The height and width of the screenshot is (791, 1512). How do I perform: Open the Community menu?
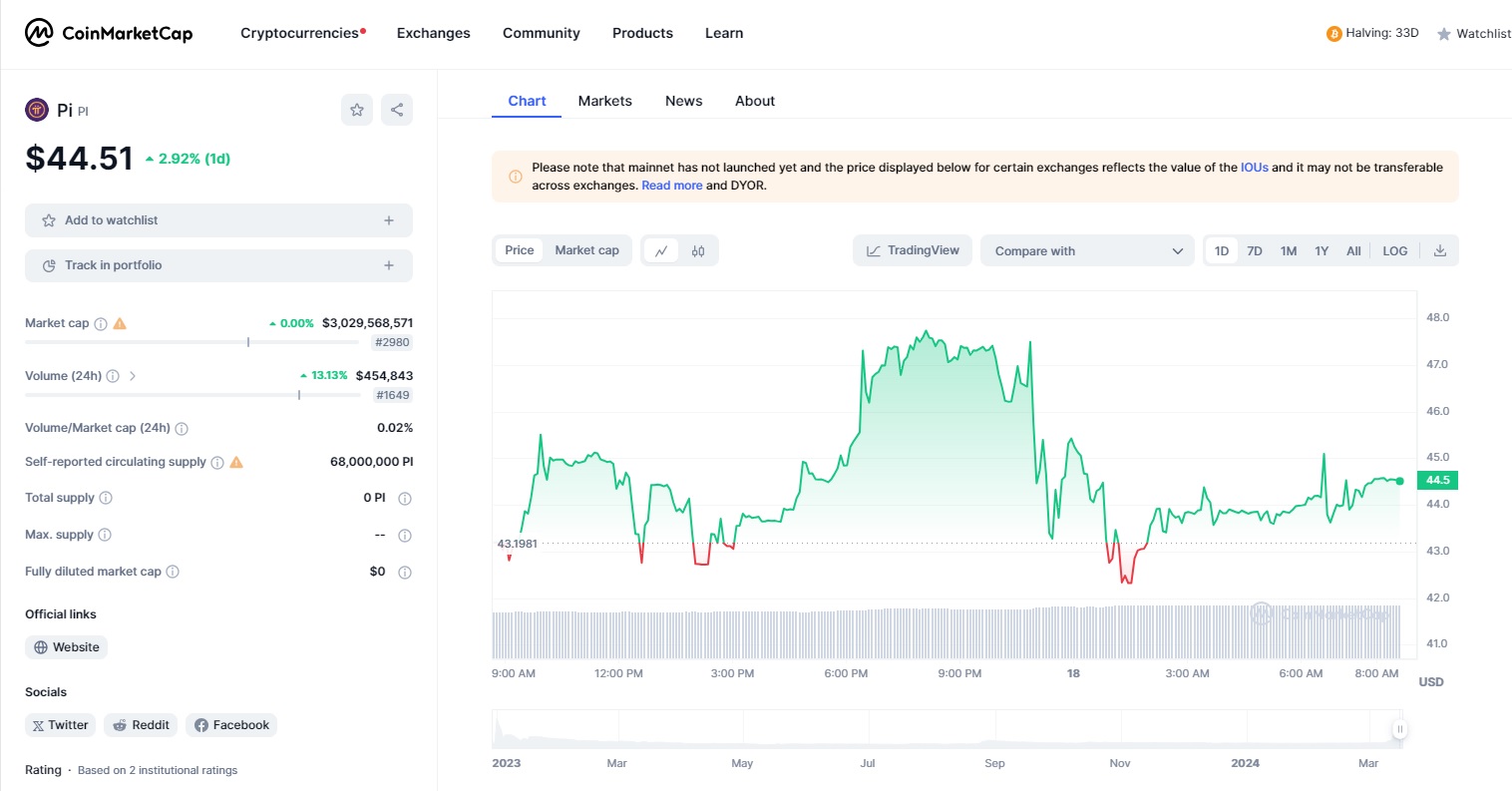[542, 33]
